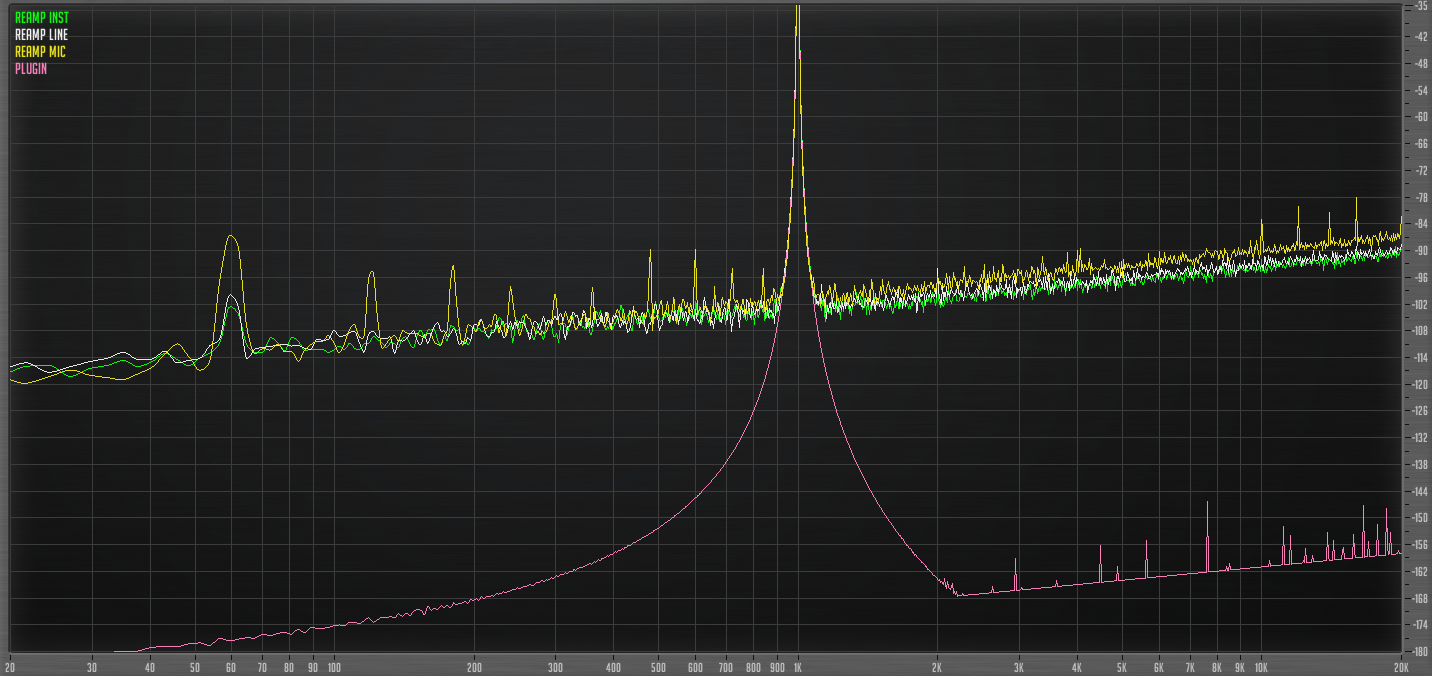Click the -35 dB level scale label
Screen dimensions: 1432x676
pyautogui.click(x=1417, y=6)
